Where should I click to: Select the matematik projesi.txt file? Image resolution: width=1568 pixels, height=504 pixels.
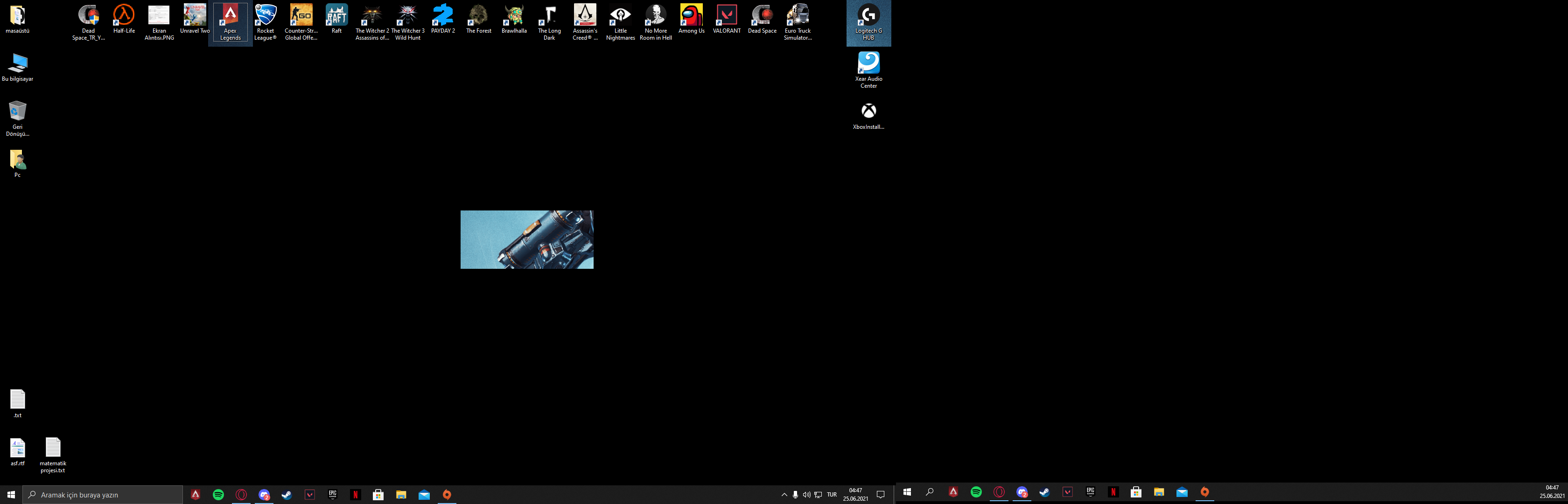pyautogui.click(x=53, y=448)
